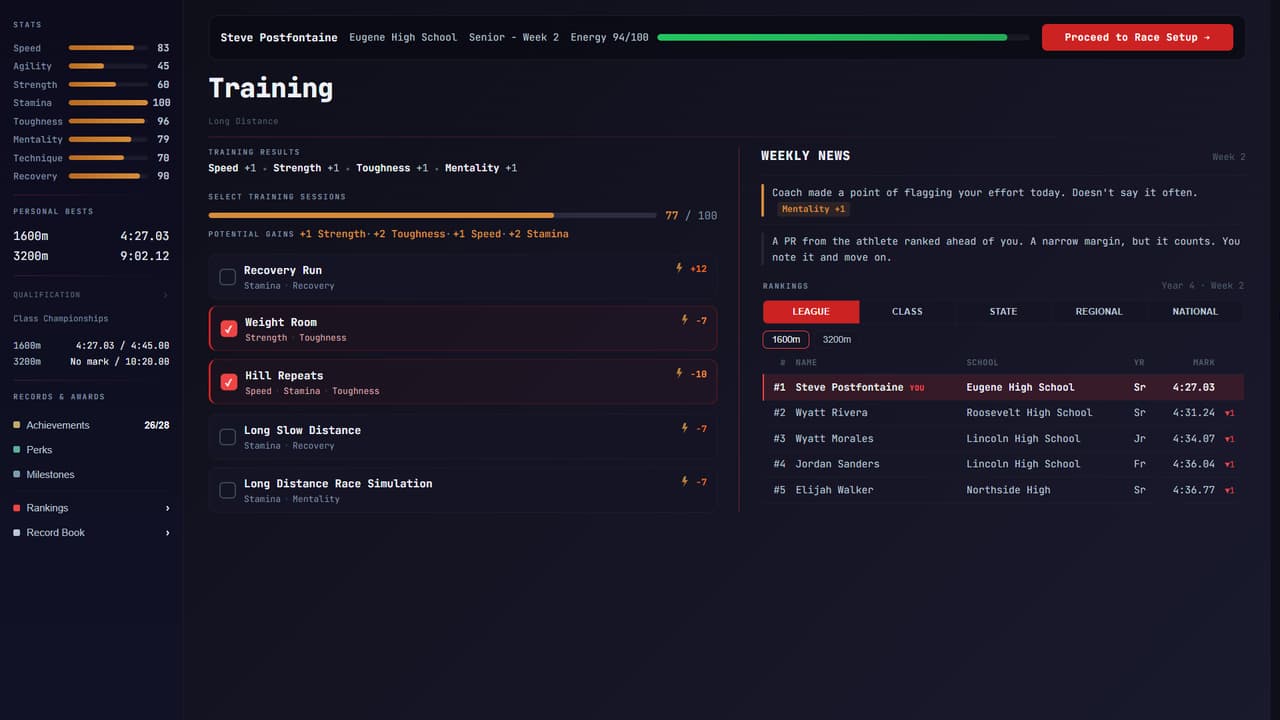The image size is (1280, 720).
Task: Enable Long Distance Race Simulation checkbox
Action: (x=227, y=490)
